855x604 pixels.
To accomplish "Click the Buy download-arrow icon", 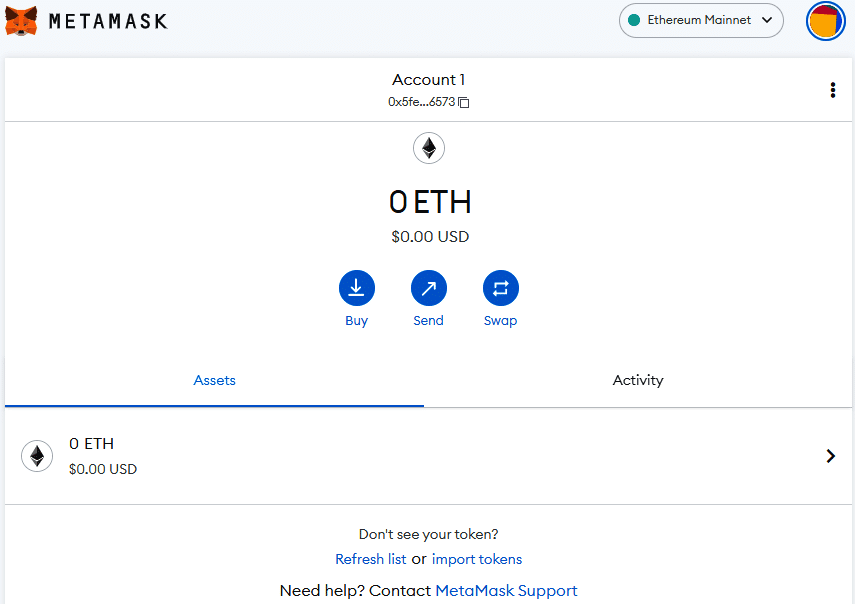I will point(357,289).
